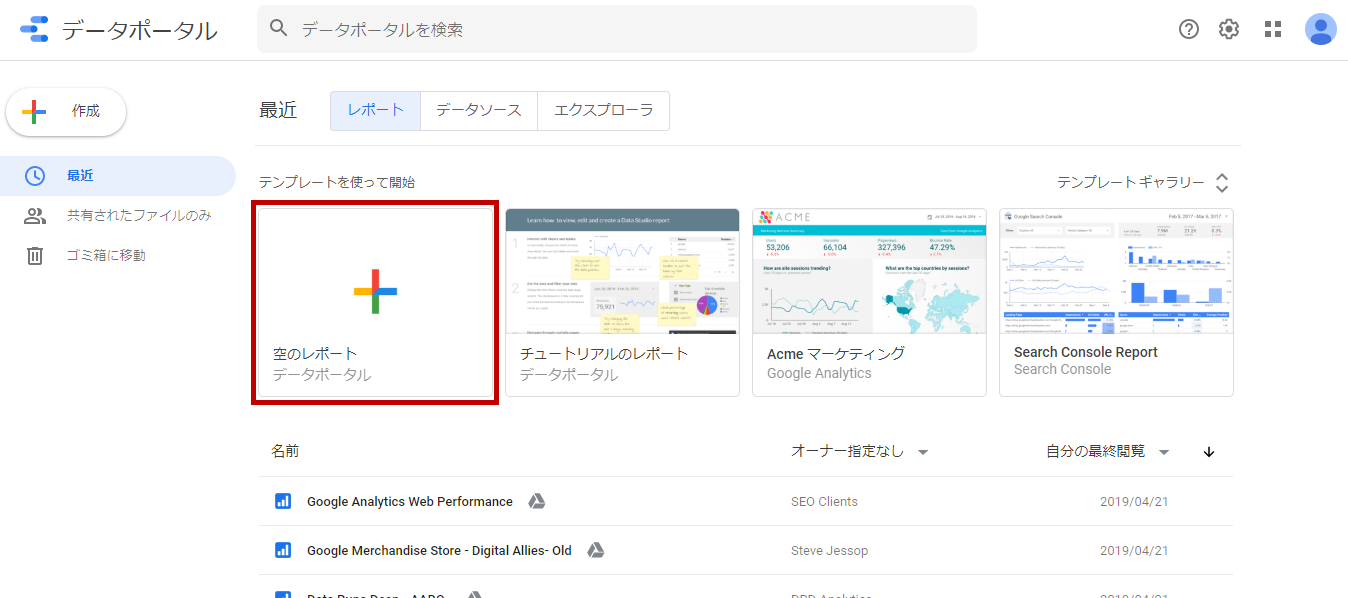Click the colorful plus icon beside 作成
1348x598 pixels.
click(34, 111)
